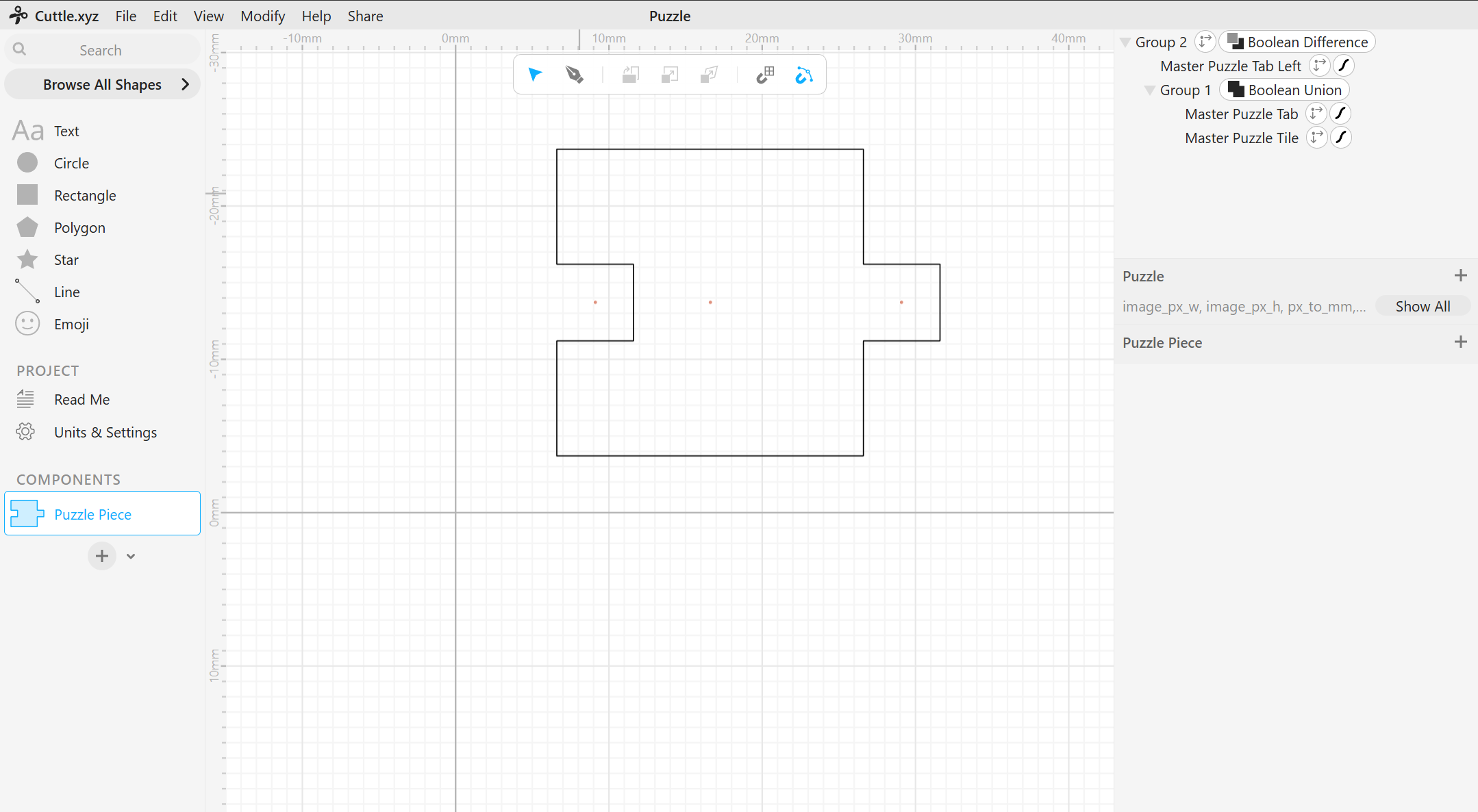Open the Edit menu
1478x812 pixels.
pyautogui.click(x=165, y=16)
